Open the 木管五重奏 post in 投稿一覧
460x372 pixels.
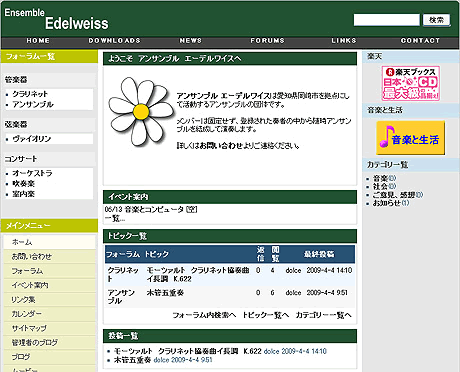132,360
